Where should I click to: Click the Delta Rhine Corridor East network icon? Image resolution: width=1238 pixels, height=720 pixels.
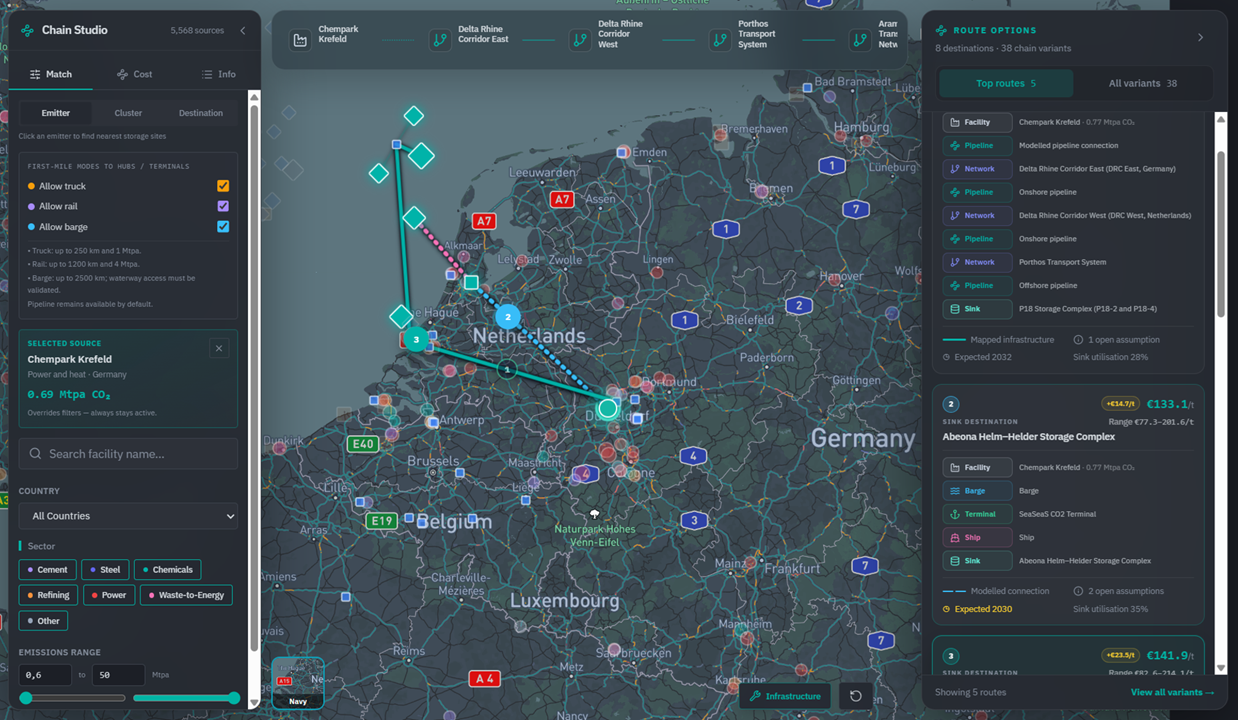[440, 40]
